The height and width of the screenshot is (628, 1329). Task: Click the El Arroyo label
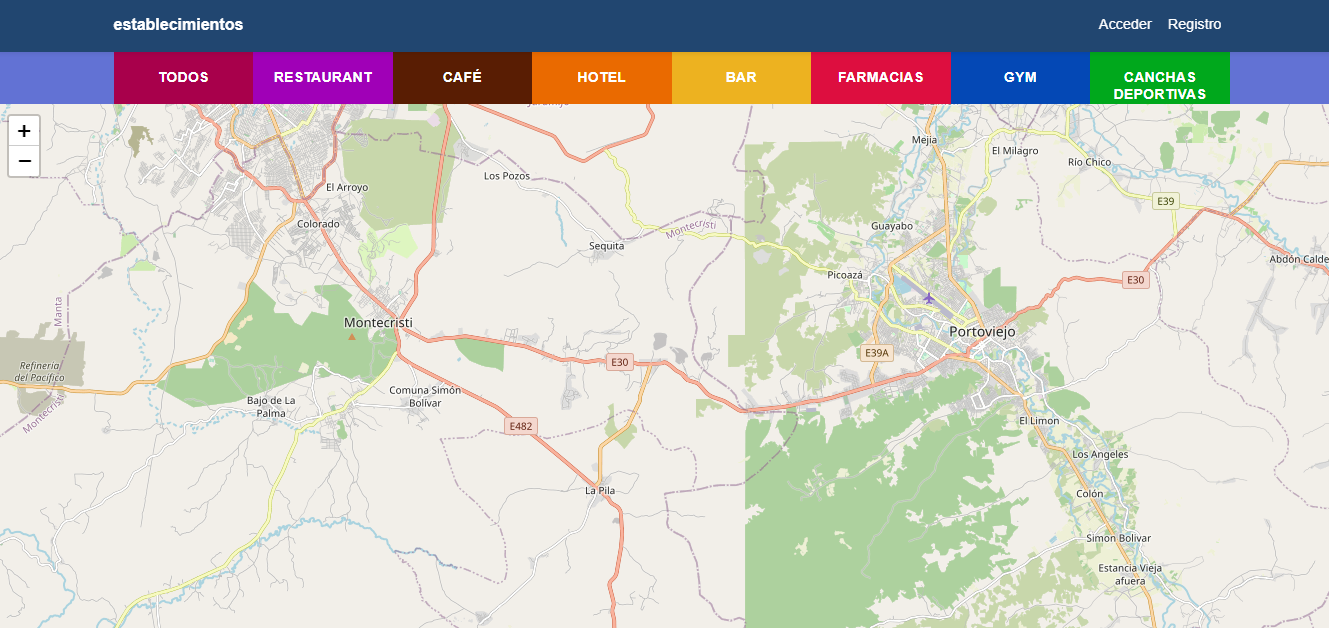click(347, 187)
